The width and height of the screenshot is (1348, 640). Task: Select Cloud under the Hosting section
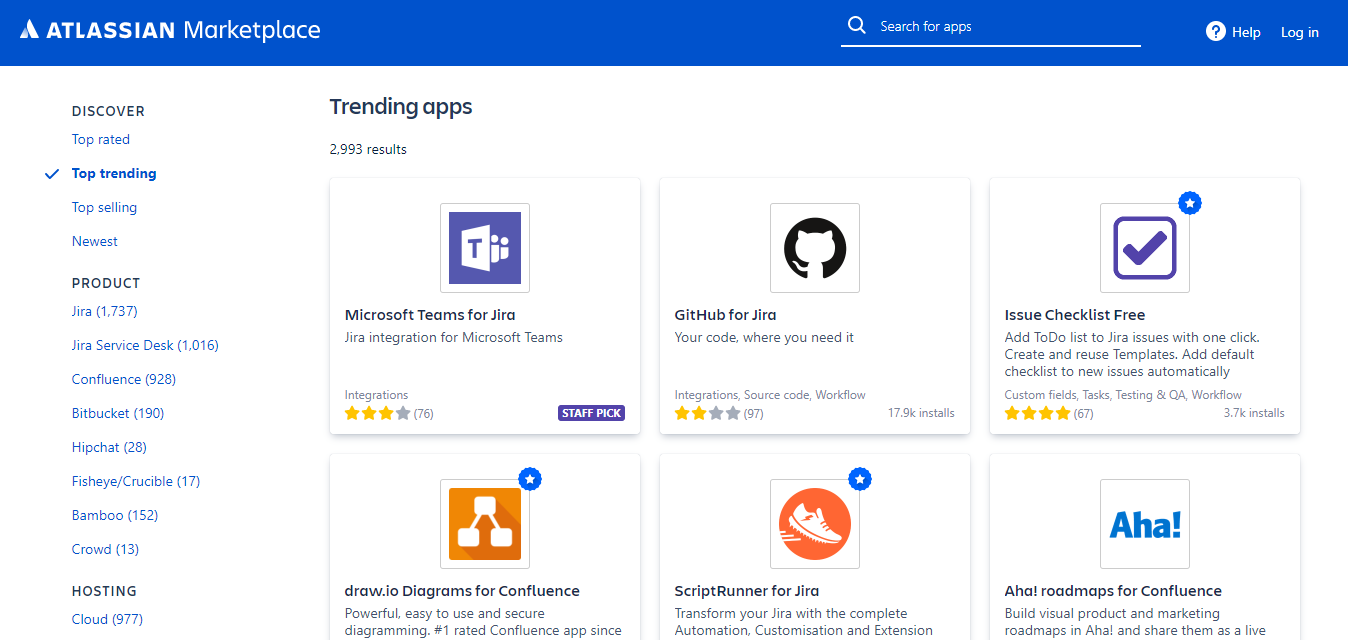click(x=107, y=619)
